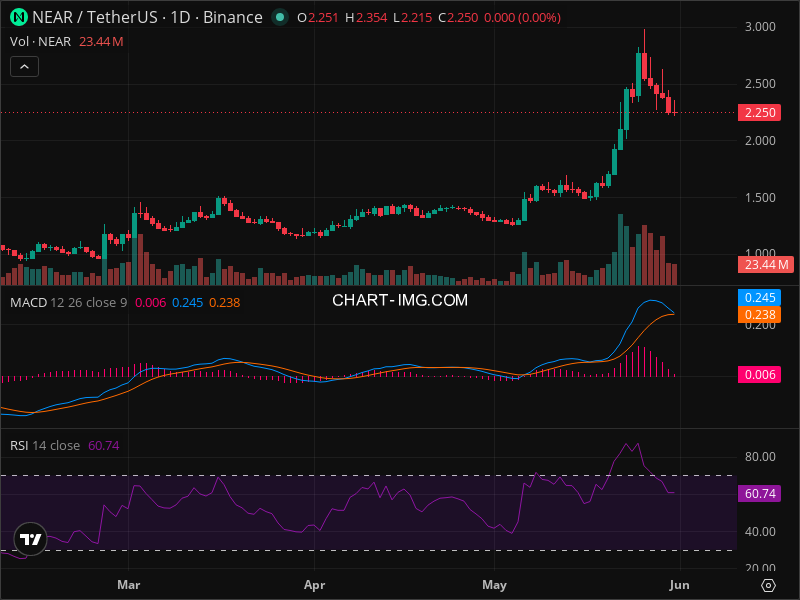This screenshot has height=600, width=800.
Task: Click the orange 0.238 signal axis label
Action: coord(759,315)
